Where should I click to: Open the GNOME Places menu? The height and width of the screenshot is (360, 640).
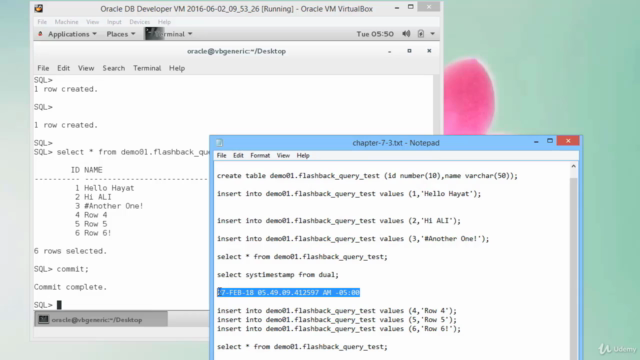121,34
